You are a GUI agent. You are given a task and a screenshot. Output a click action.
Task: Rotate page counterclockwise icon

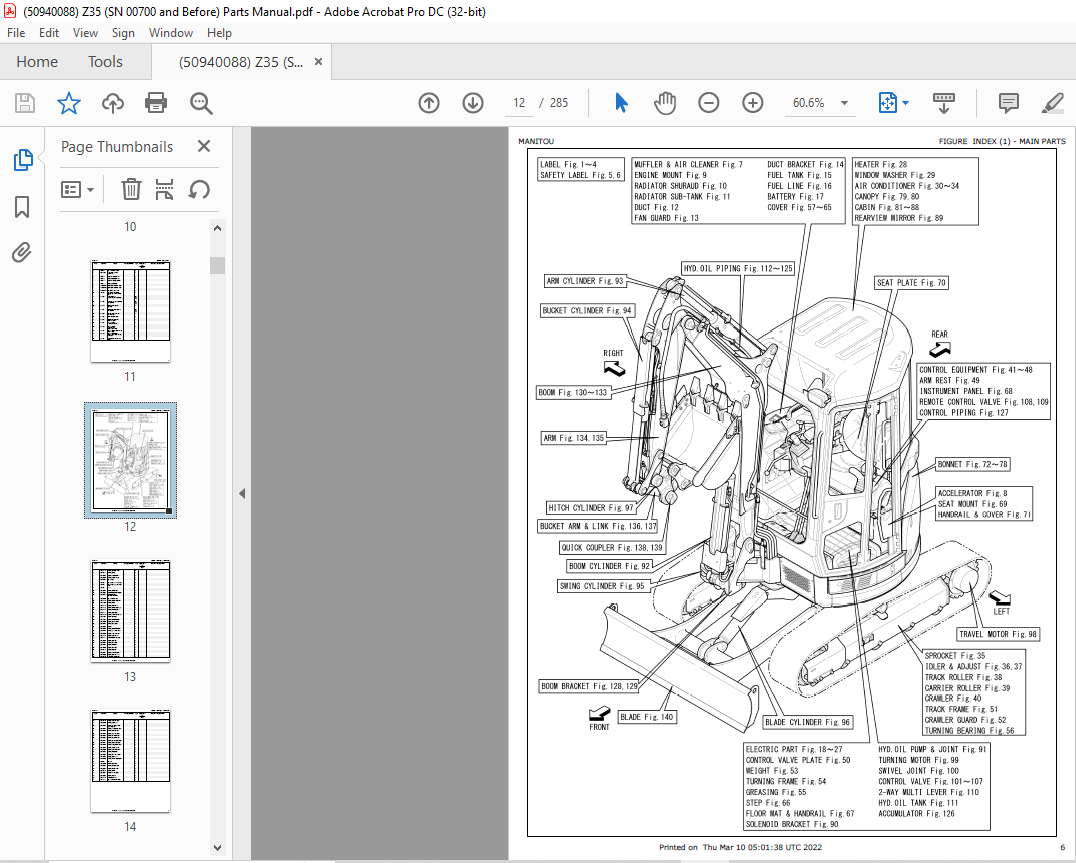pos(199,189)
